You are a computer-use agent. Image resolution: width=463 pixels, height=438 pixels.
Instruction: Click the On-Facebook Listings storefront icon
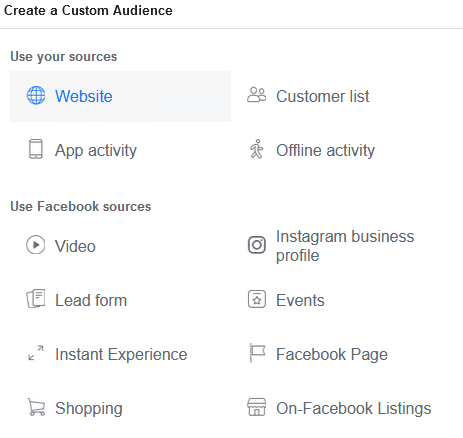[257, 407]
